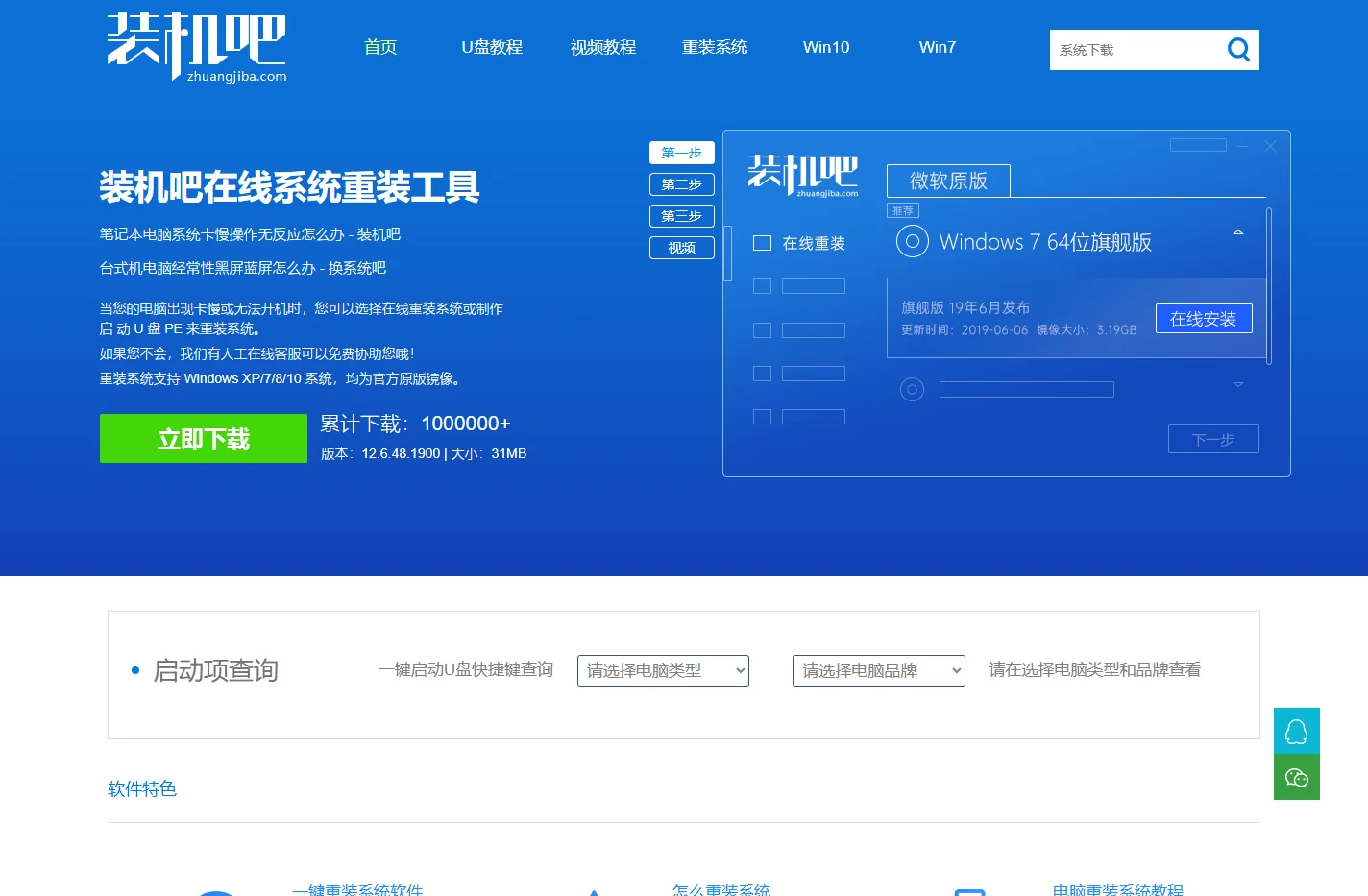Go to 视频教程 in the top menu
1368x896 pixels.
603,47
